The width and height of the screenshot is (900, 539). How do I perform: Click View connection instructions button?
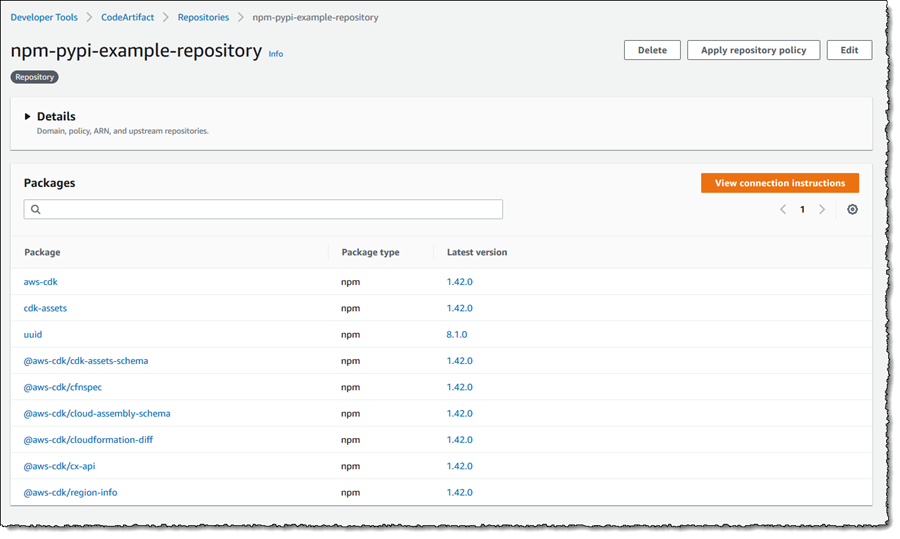pos(779,183)
